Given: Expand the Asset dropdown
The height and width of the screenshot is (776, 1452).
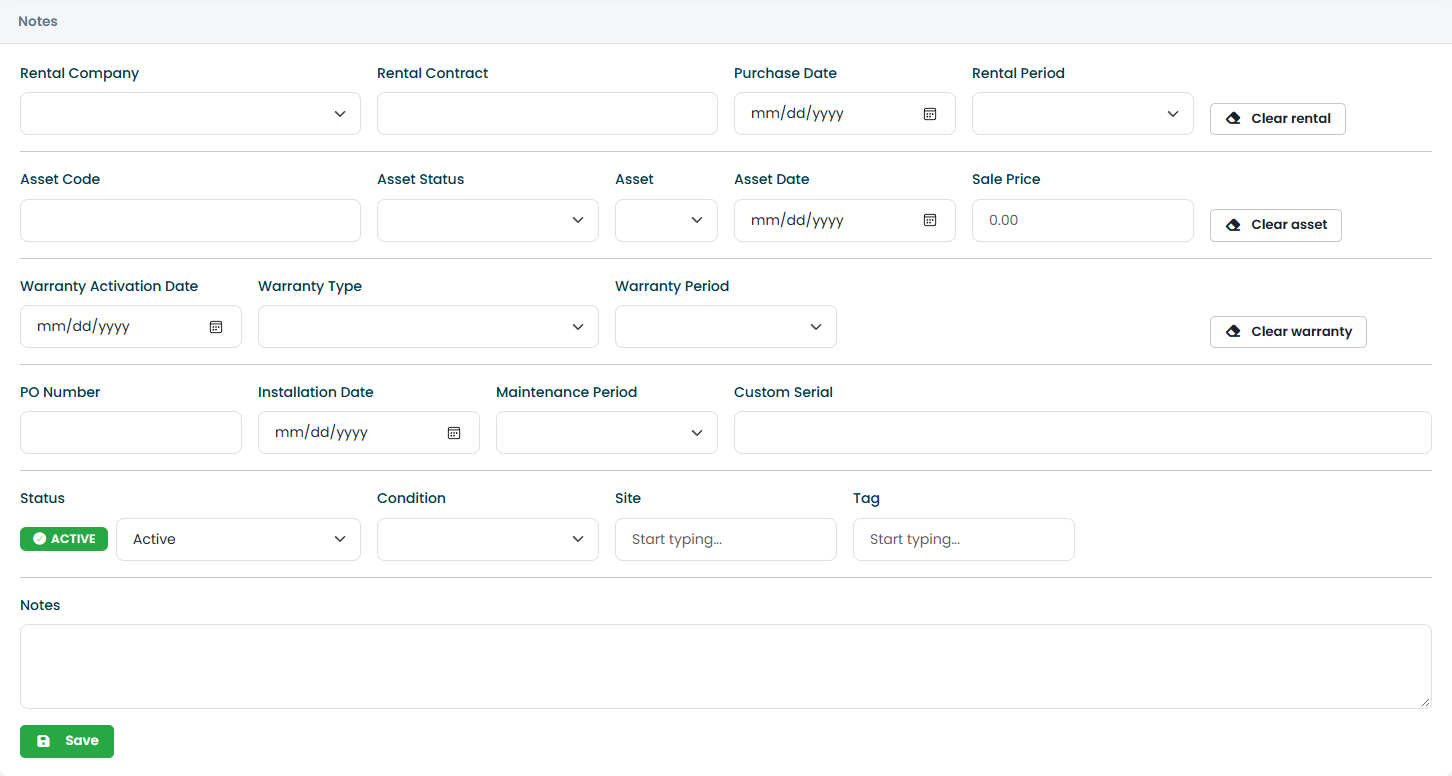Looking at the screenshot, I should tap(666, 220).
